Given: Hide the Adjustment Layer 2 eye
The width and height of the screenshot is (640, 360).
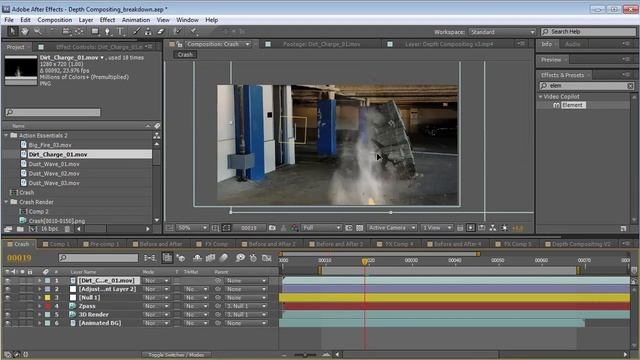Looking at the screenshot, I should click(7, 289).
